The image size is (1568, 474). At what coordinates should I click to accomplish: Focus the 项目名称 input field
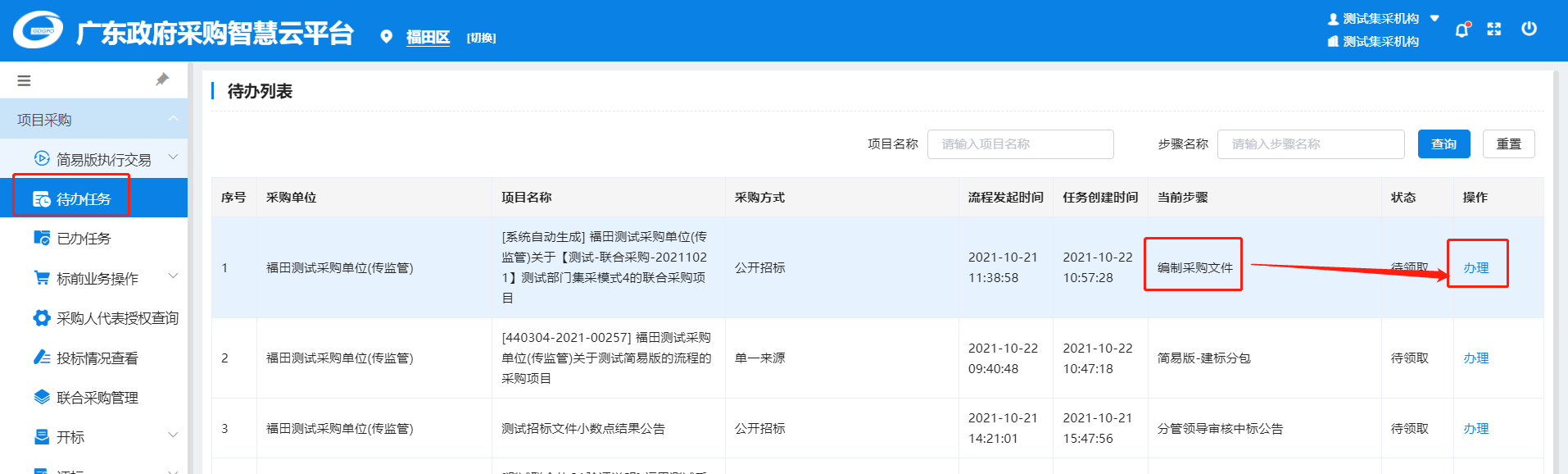(x=1020, y=144)
